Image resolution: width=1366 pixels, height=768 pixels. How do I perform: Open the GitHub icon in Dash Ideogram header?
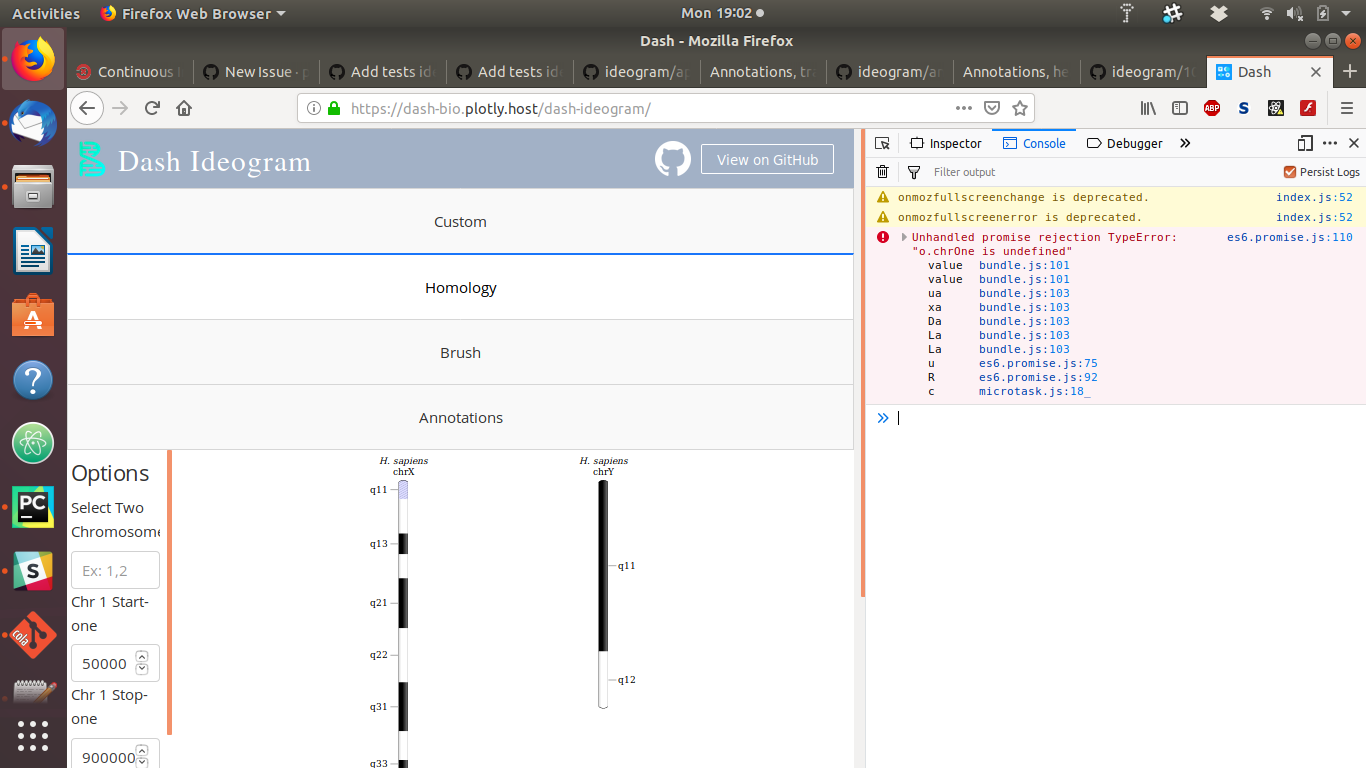(x=672, y=158)
